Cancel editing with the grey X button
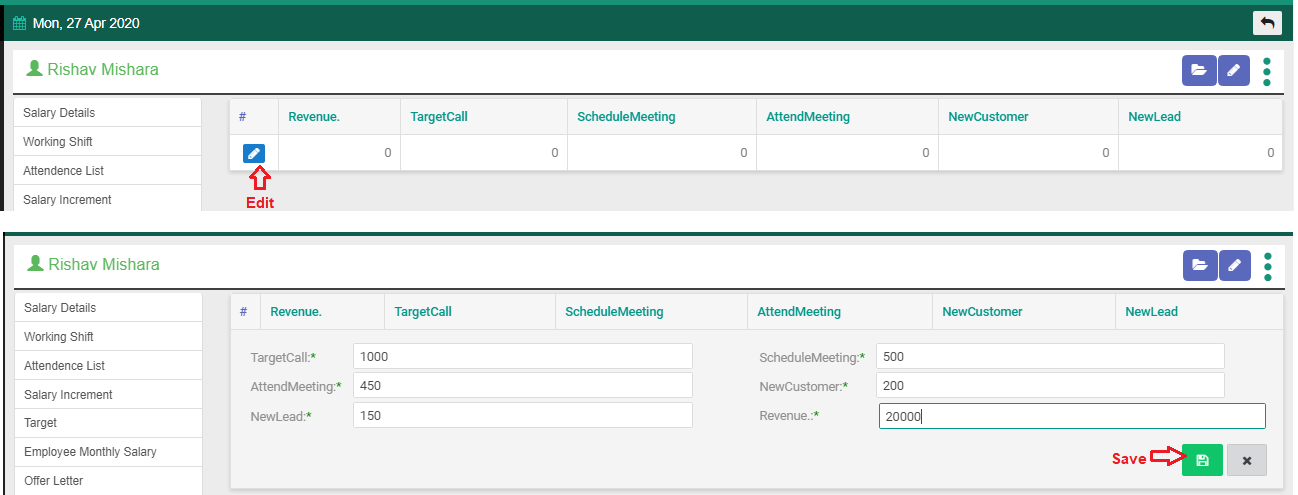 click(x=1246, y=460)
